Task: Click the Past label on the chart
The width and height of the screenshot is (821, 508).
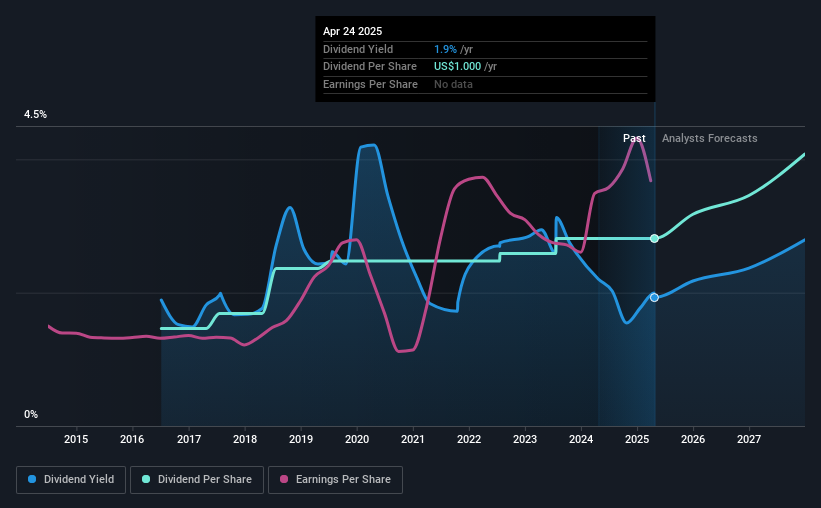Action: coord(634,138)
